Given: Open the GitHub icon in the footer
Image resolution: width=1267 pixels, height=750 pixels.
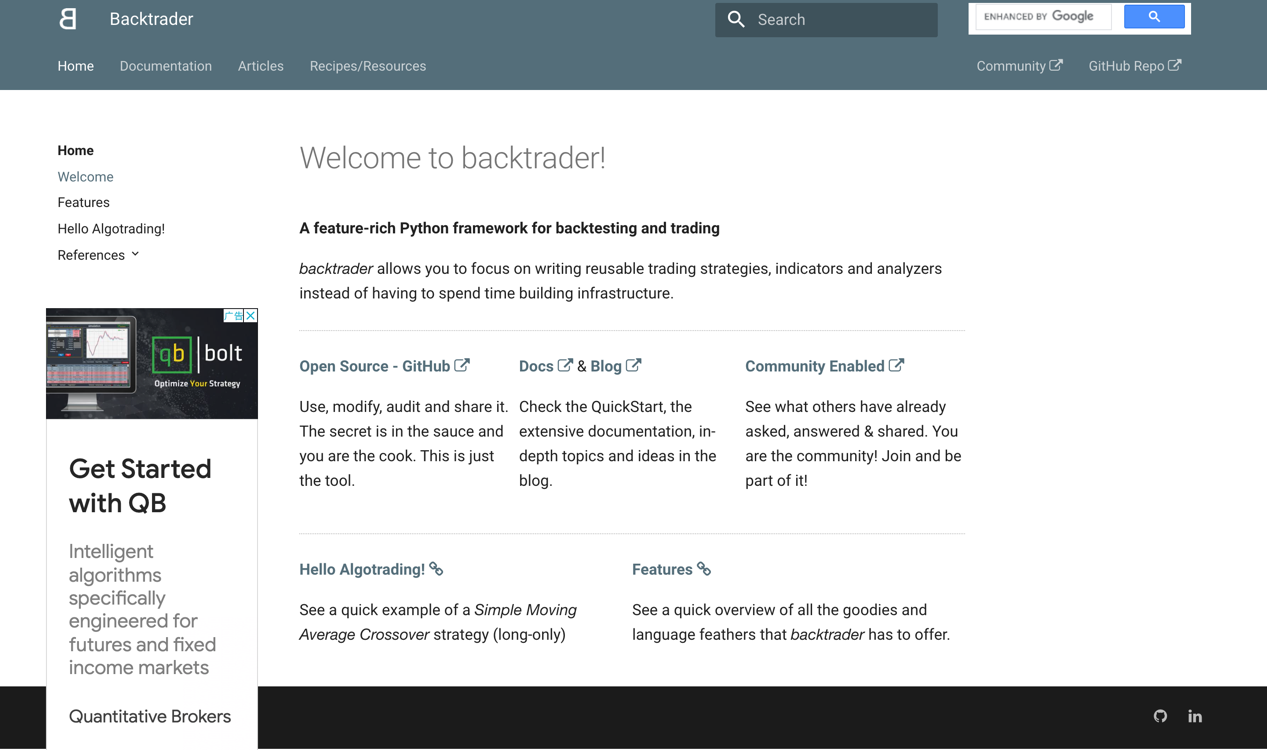Looking at the screenshot, I should 1160,716.
